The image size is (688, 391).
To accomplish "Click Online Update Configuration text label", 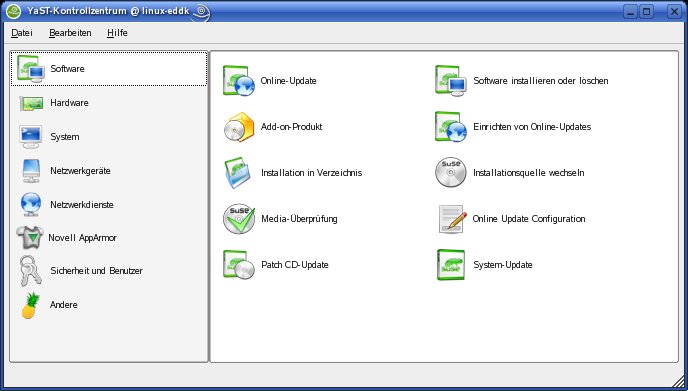I will [529, 219].
